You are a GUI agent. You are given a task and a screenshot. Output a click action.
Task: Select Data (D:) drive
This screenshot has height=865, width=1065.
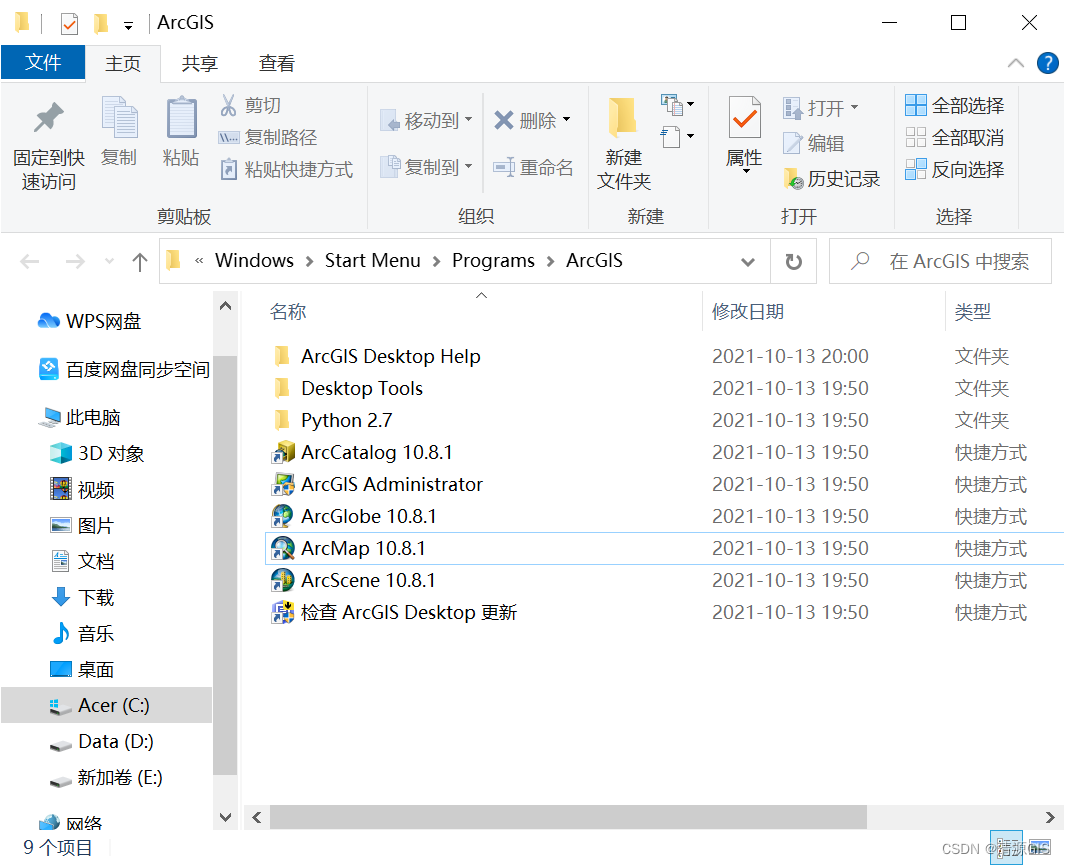tap(101, 741)
